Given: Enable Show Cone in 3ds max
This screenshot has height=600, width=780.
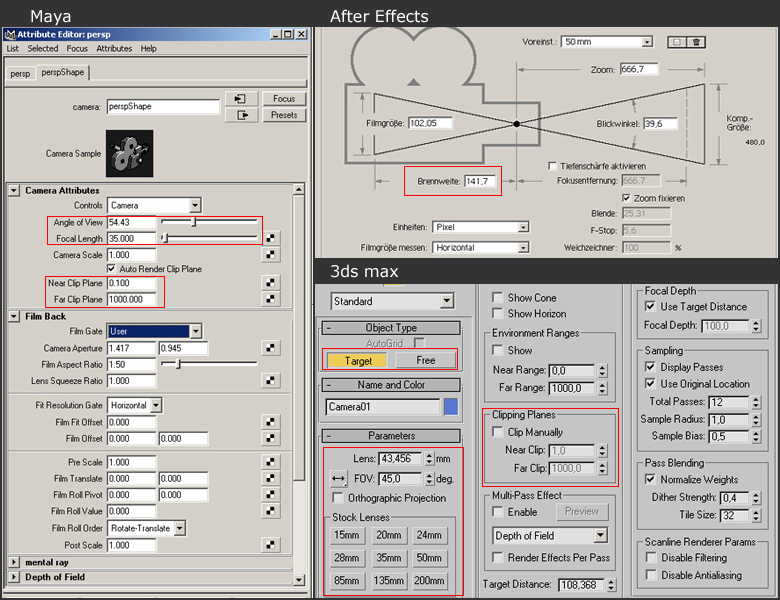Looking at the screenshot, I should (x=497, y=298).
